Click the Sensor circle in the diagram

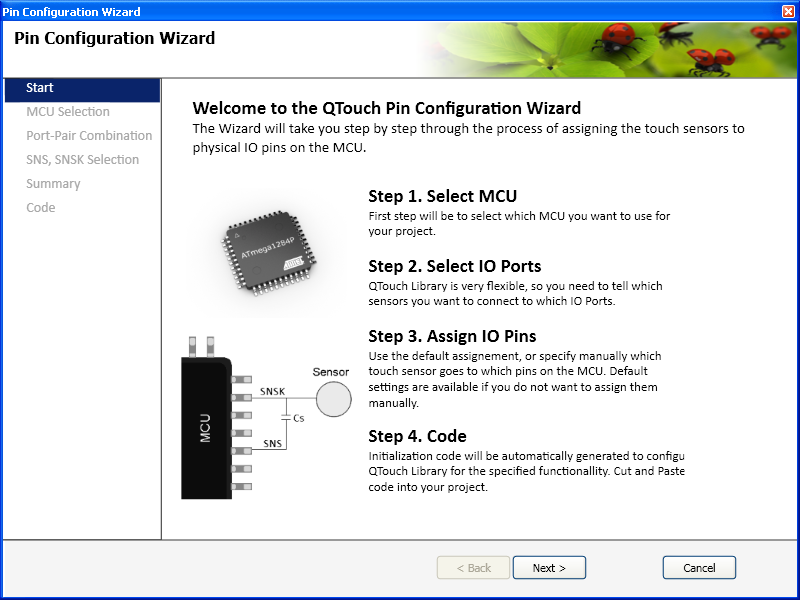point(334,398)
